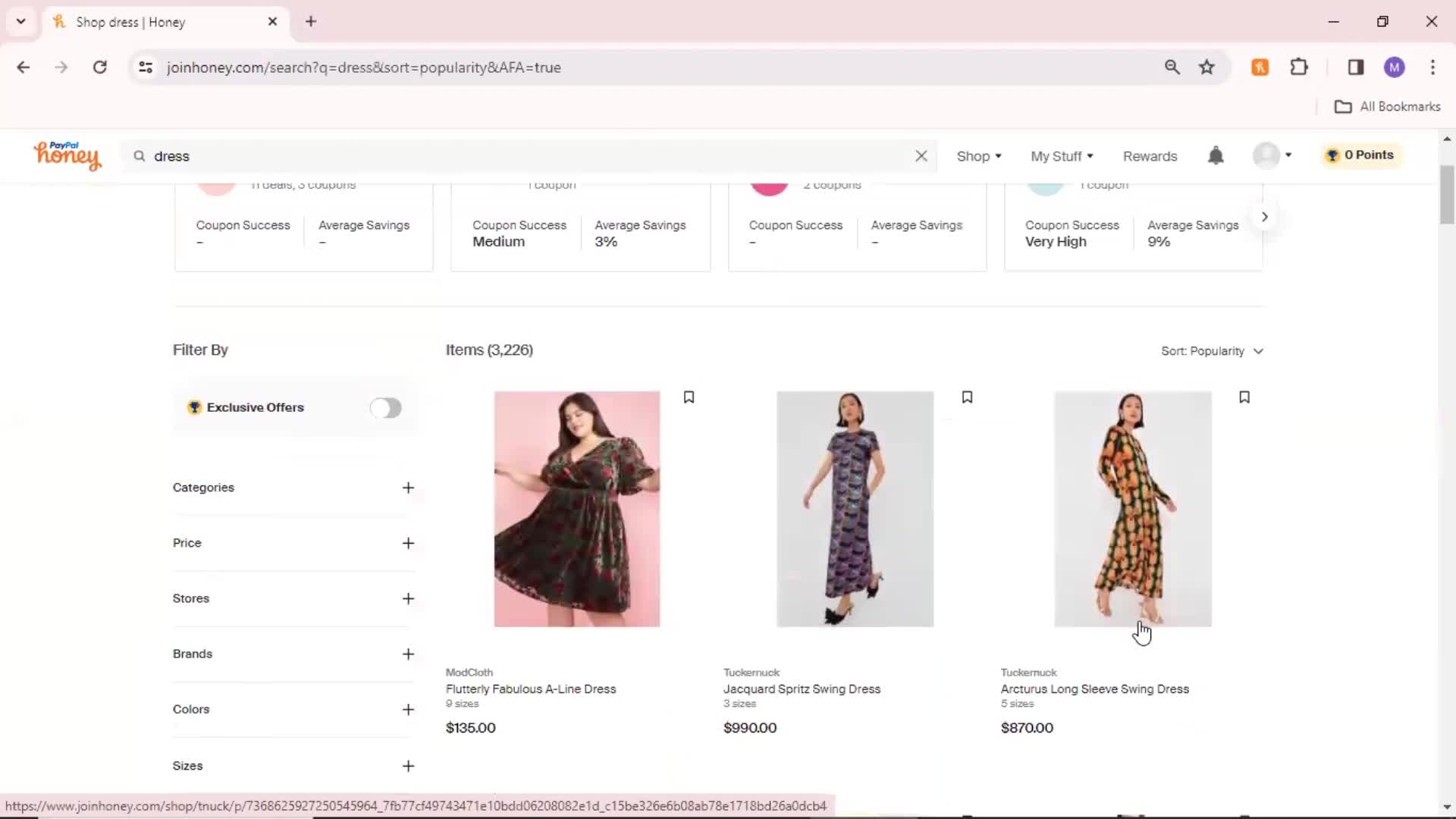This screenshot has height=819, width=1456.
Task: Bookmark the Flutterly Fabulous A-Line Dress
Action: [689, 397]
